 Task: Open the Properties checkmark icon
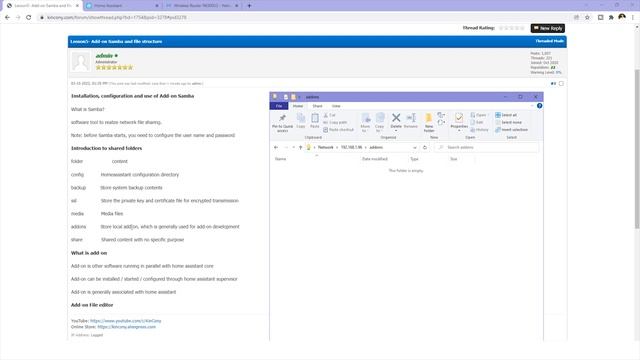459,118
